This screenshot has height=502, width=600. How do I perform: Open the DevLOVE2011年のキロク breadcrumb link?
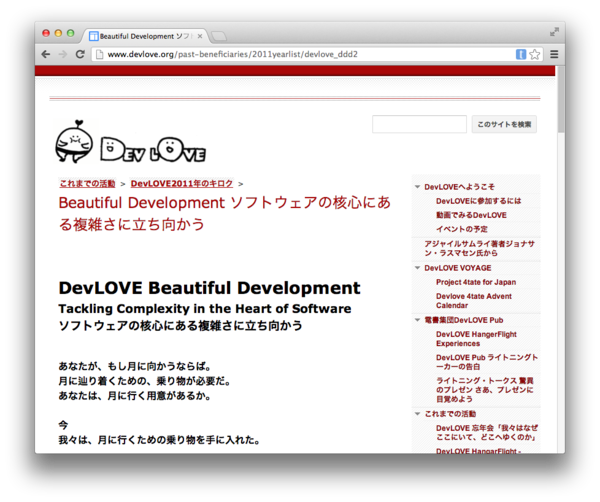(181, 184)
